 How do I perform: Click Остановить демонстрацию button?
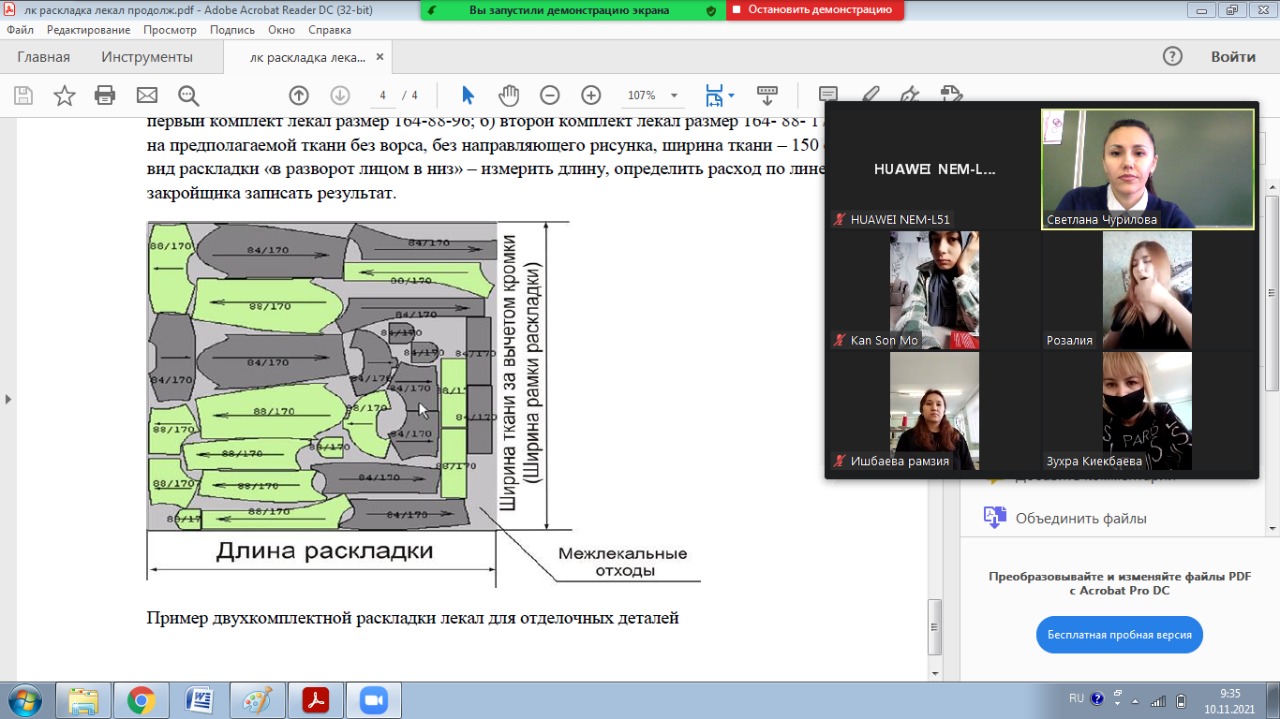click(x=815, y=10)
